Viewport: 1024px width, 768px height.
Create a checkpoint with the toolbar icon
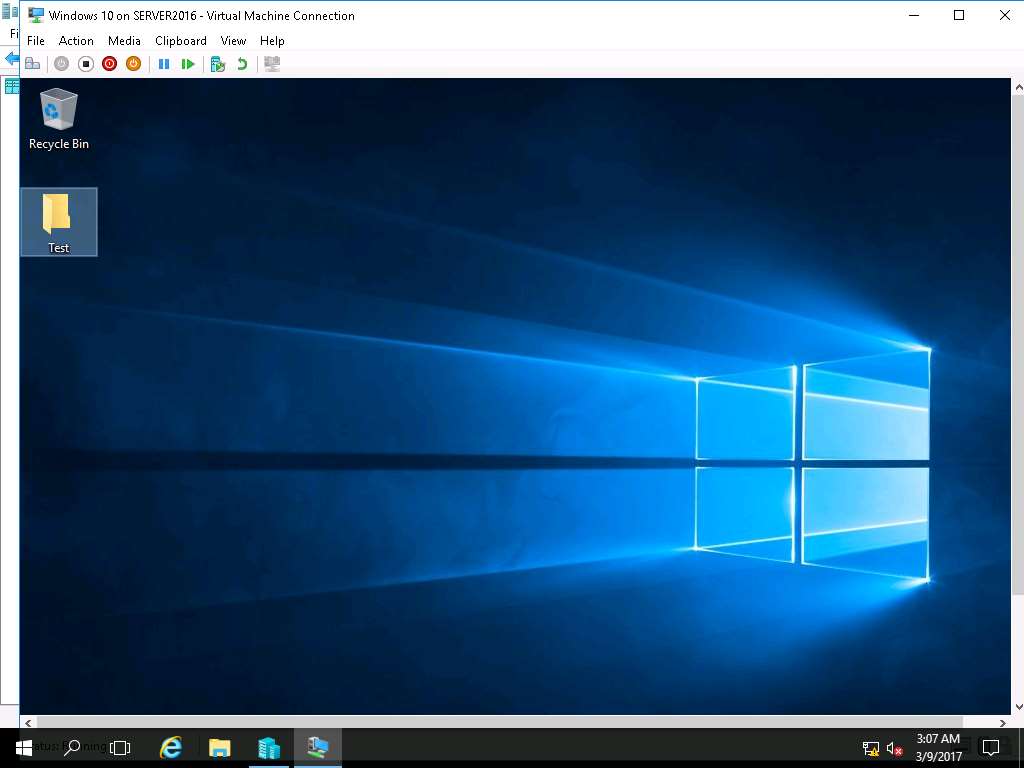point(218,64)
